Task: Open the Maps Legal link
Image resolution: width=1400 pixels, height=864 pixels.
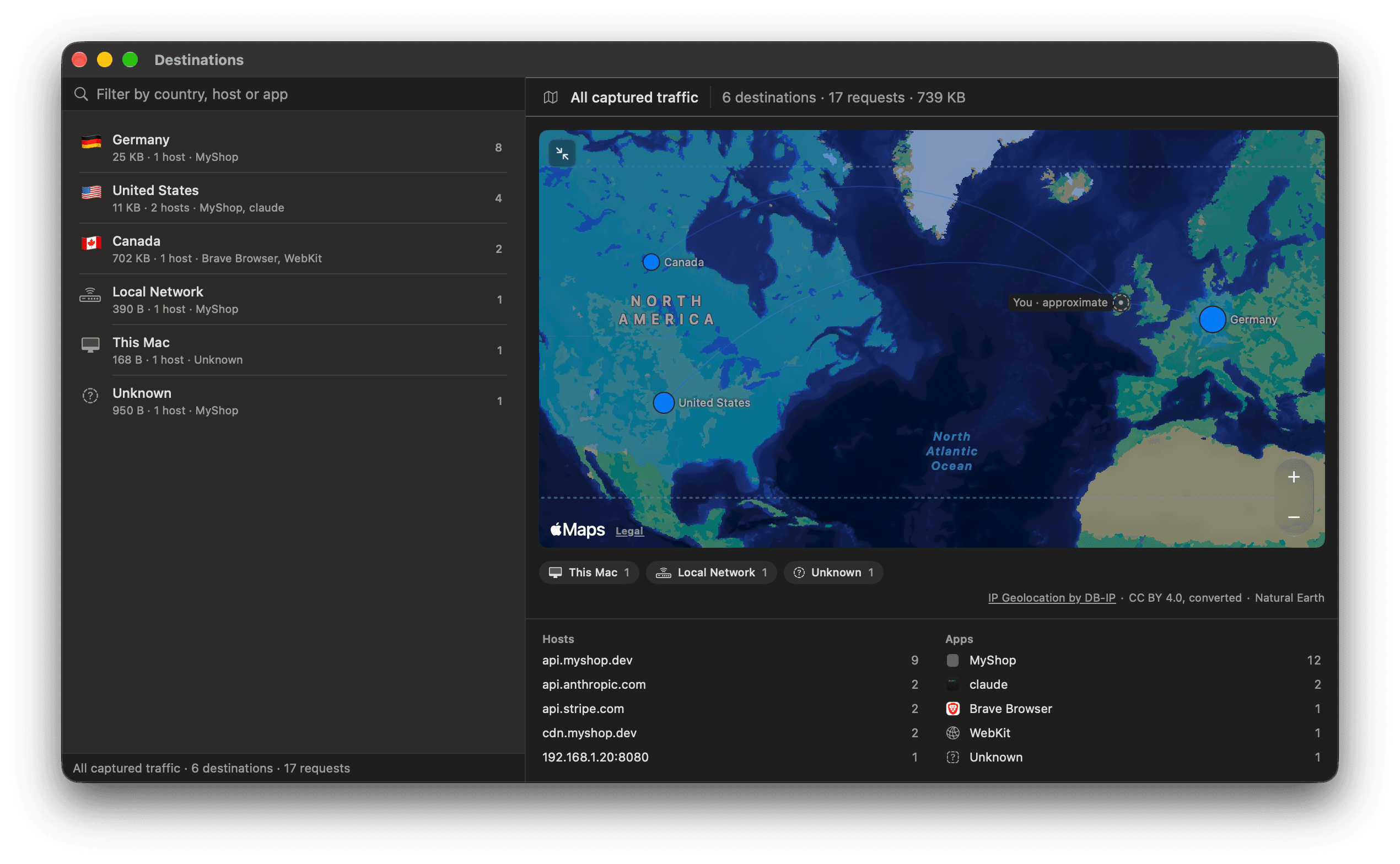Action: coord(629,531)
